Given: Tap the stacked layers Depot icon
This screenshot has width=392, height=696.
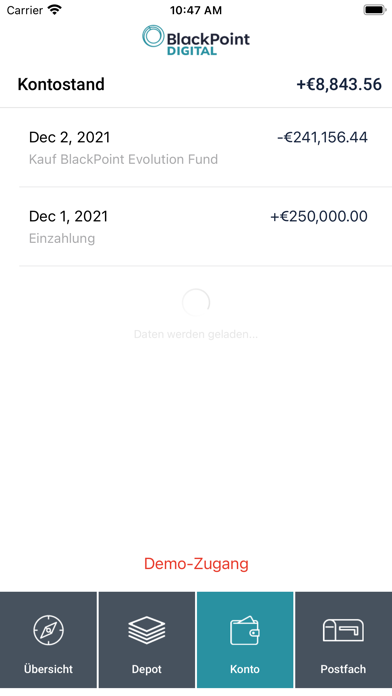Looking at the screenshot, I should [x=147, y=630].
